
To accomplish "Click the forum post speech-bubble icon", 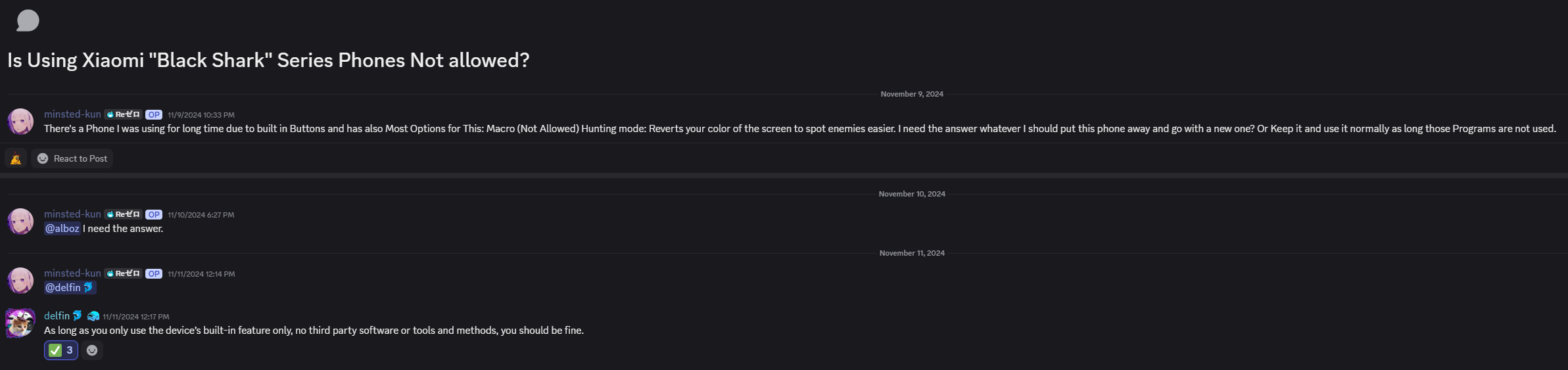I will click(28, 20).
